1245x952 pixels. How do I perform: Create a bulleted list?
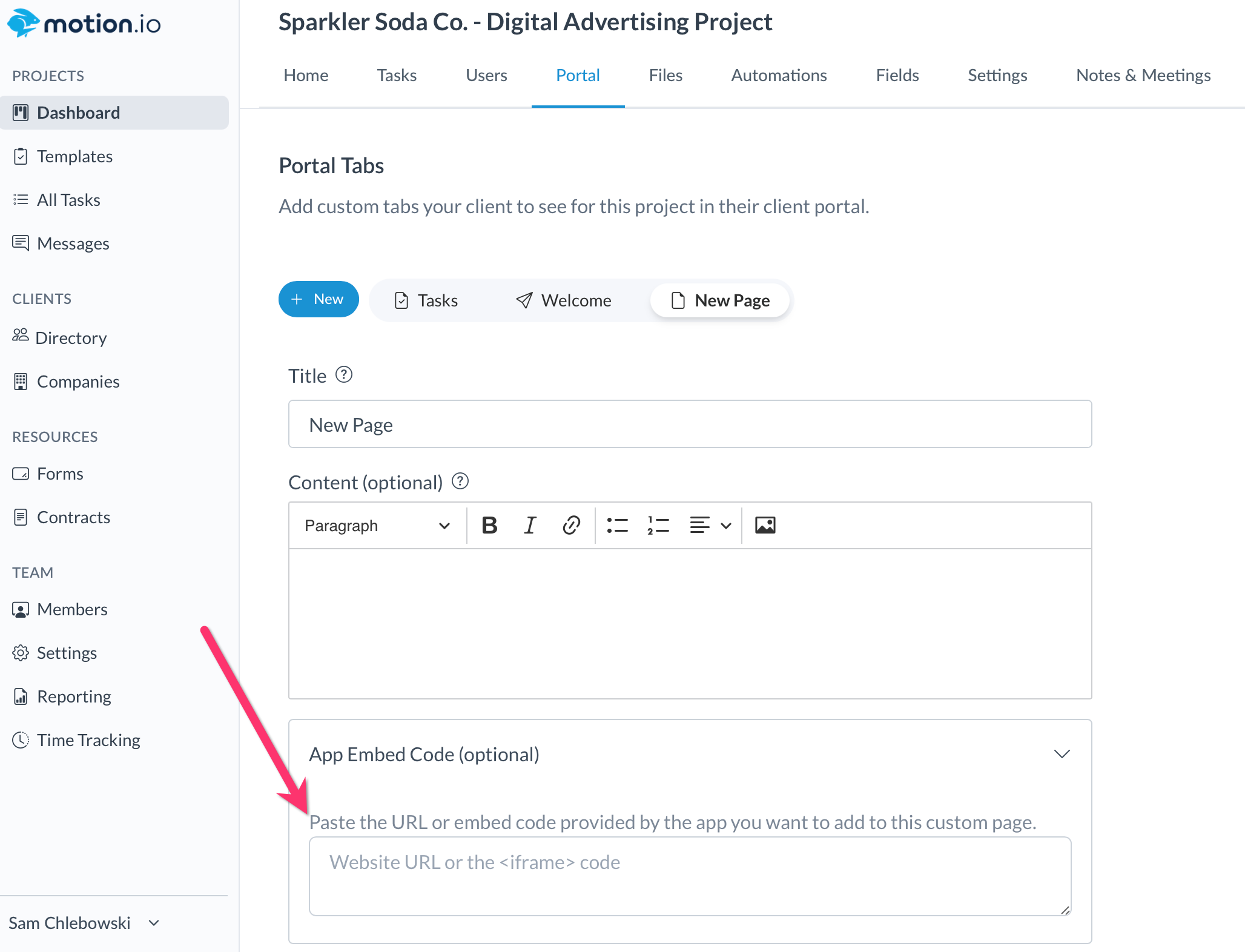click(x=617, y=525)
